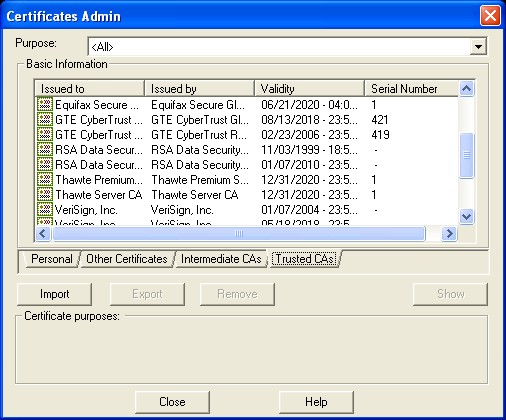506x420 pixels.
Task: Click Issued by value GTE CyberTrust R...
Action: [199, 135]
